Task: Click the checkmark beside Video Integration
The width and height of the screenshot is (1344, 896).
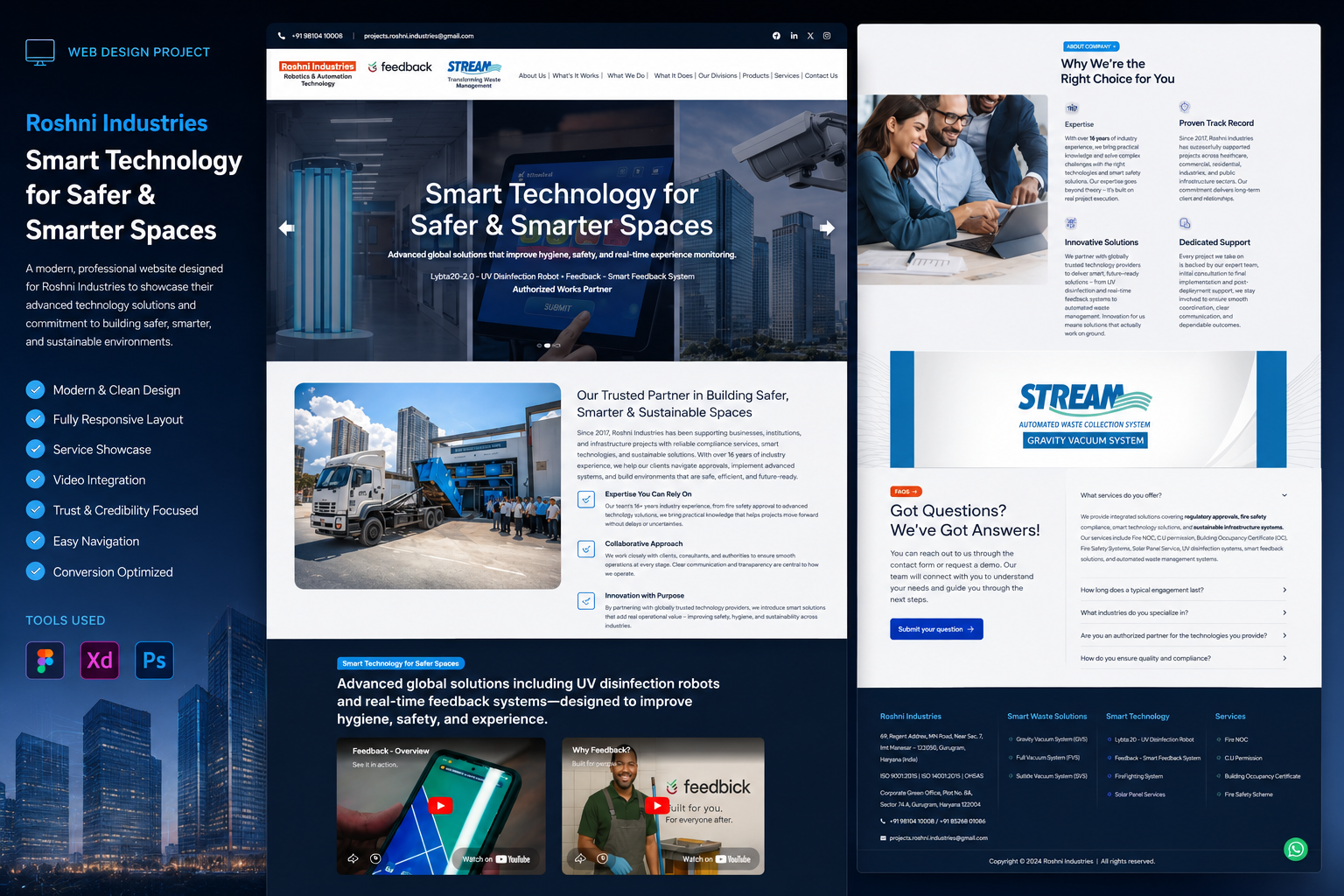Action: 35,479
